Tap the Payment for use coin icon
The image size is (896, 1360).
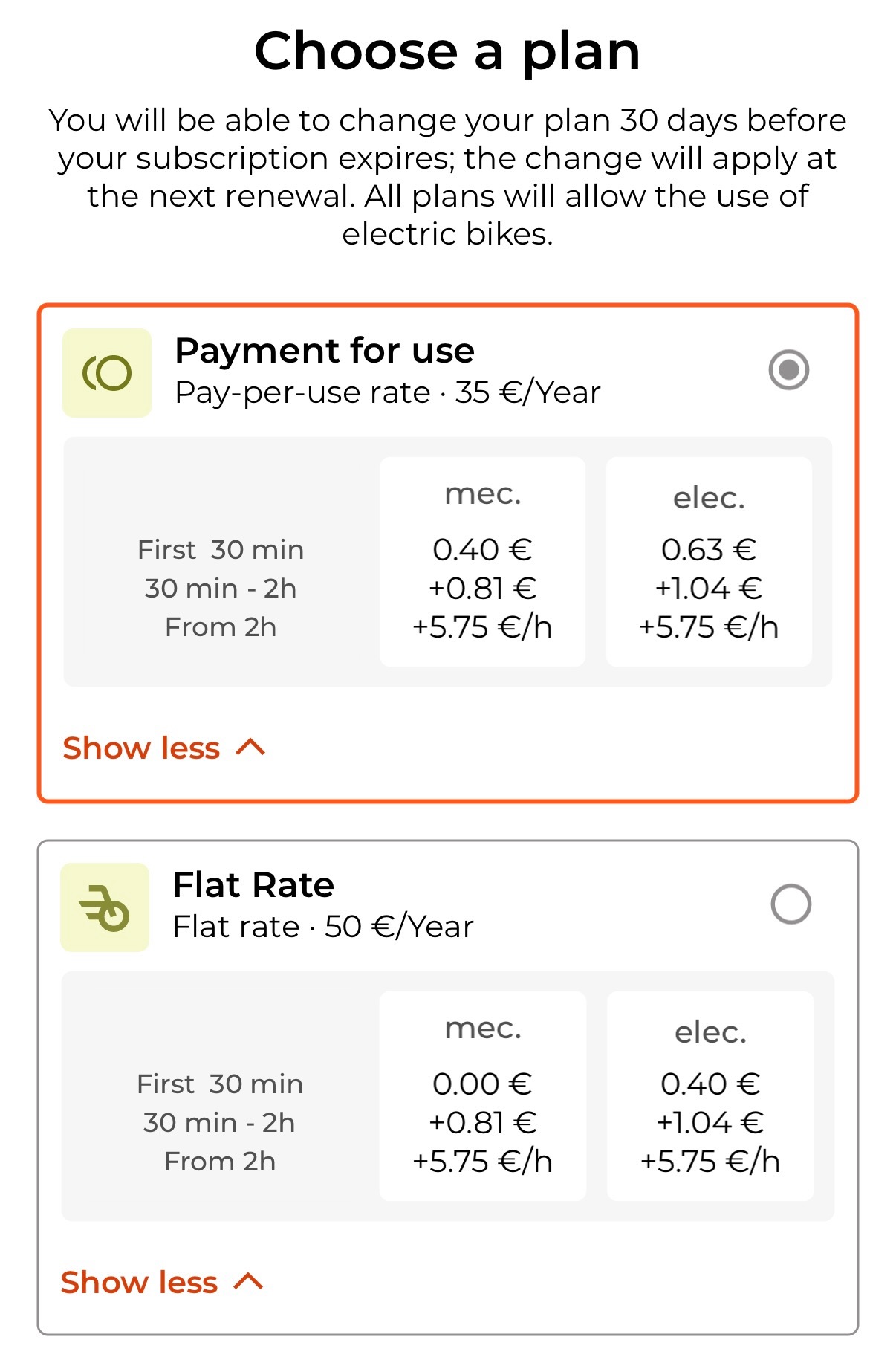[107, 373]
